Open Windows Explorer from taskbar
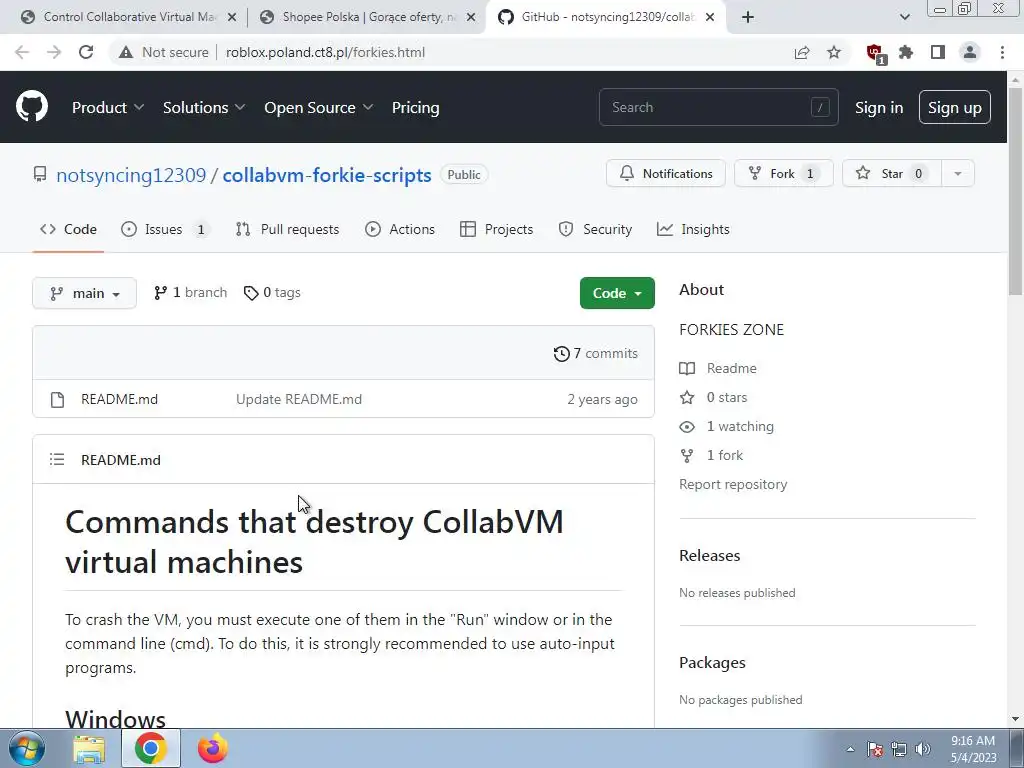The image size is (1024, 768). [x=89, y=748]
